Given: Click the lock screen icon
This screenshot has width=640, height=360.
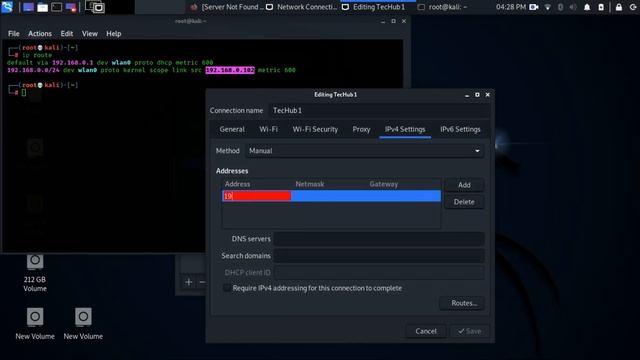Looking at the screenshot, I should pos(619,7).
